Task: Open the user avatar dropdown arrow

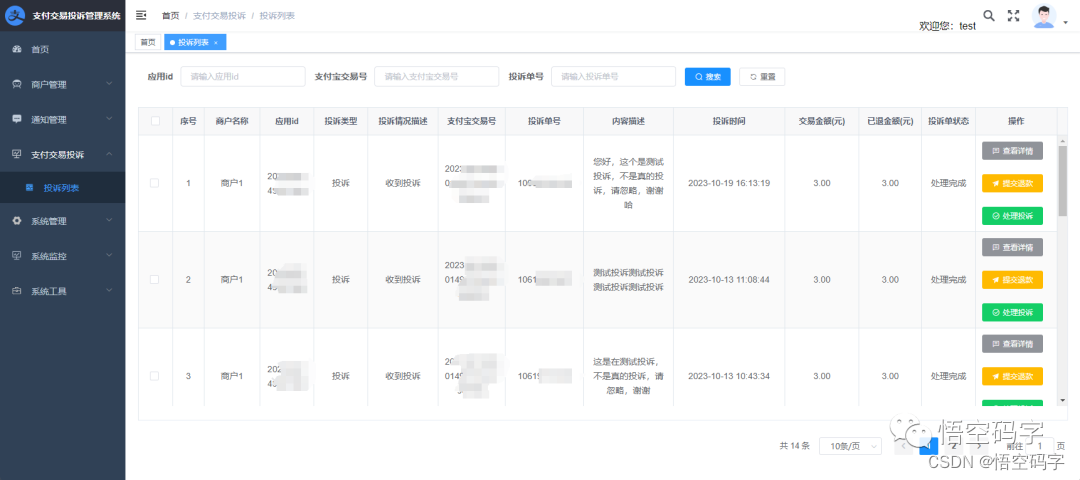Action: [1066, 22]
